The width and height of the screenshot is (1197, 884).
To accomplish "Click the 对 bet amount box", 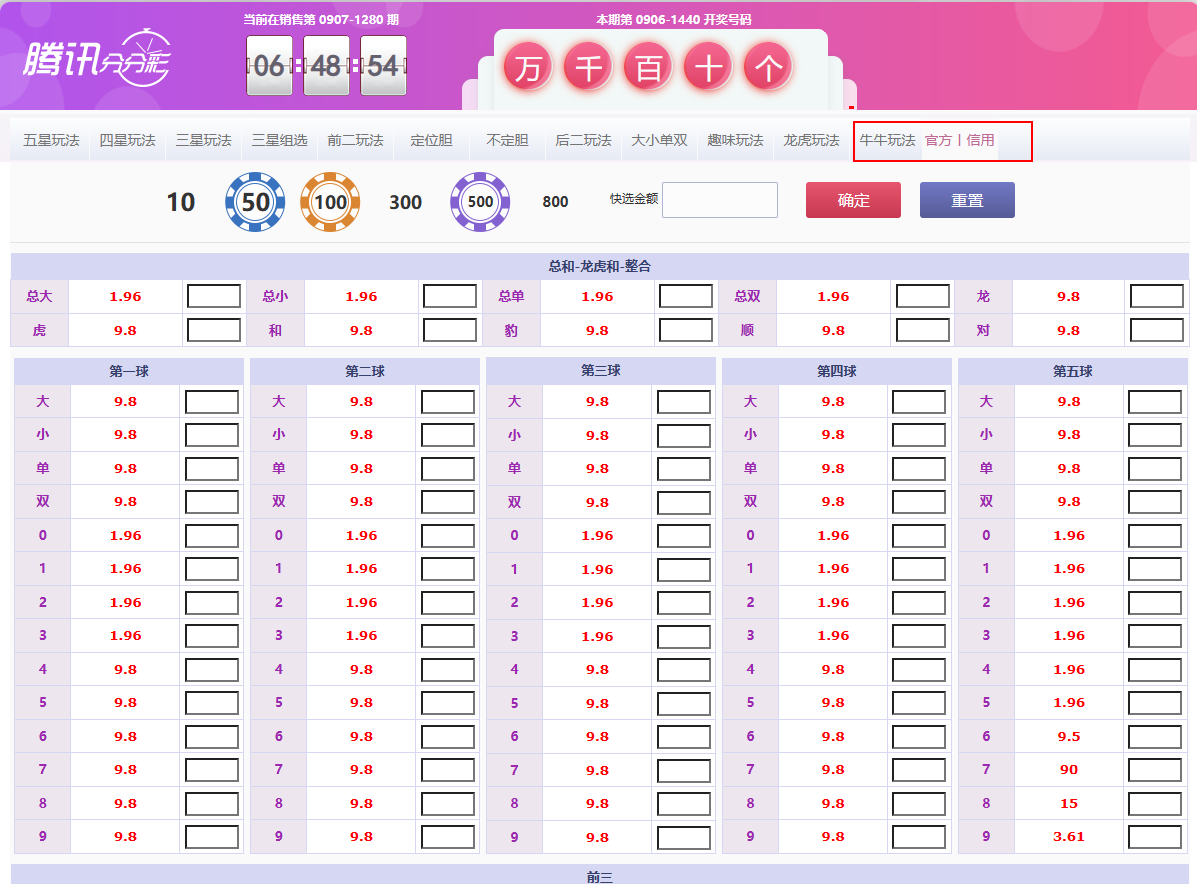I will pos(1157,330).
